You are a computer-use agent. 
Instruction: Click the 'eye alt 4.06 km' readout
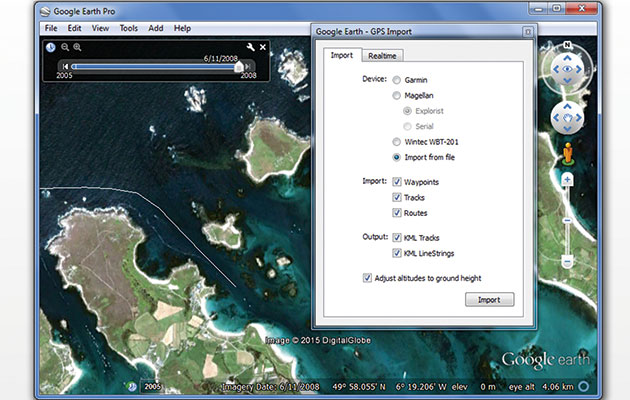[541, 387]
